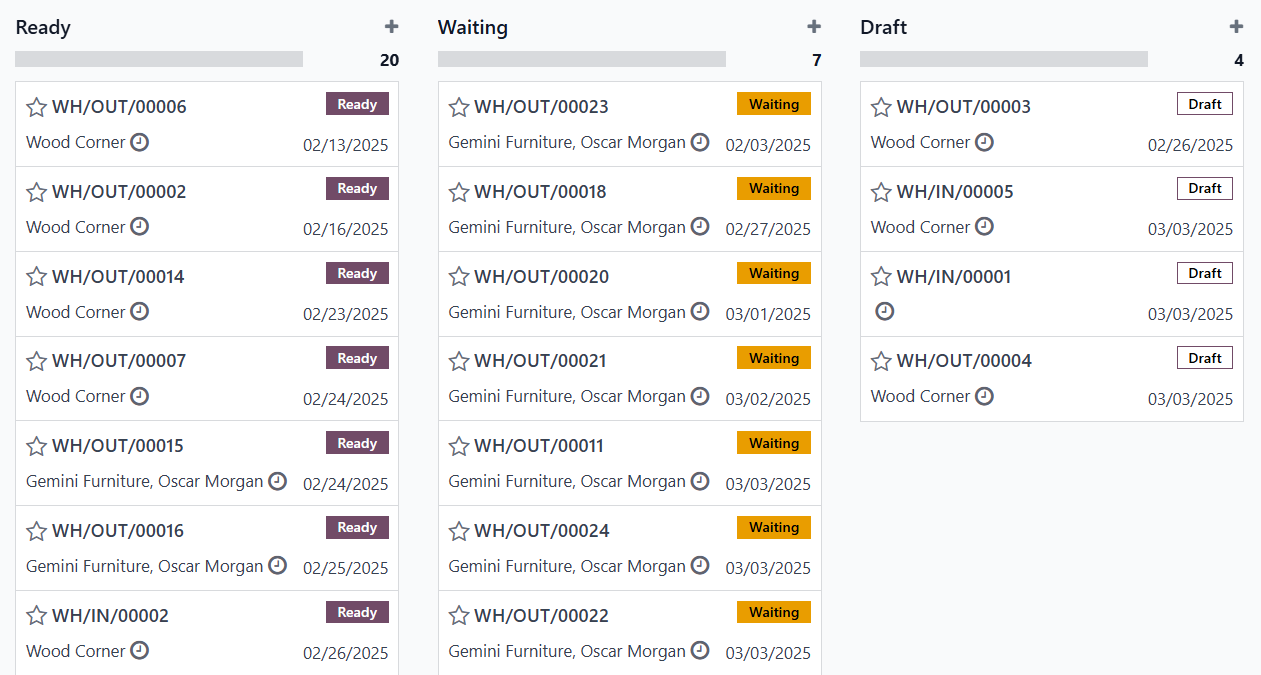Star icon beside WH/OUT/00004

coord(881,361)
